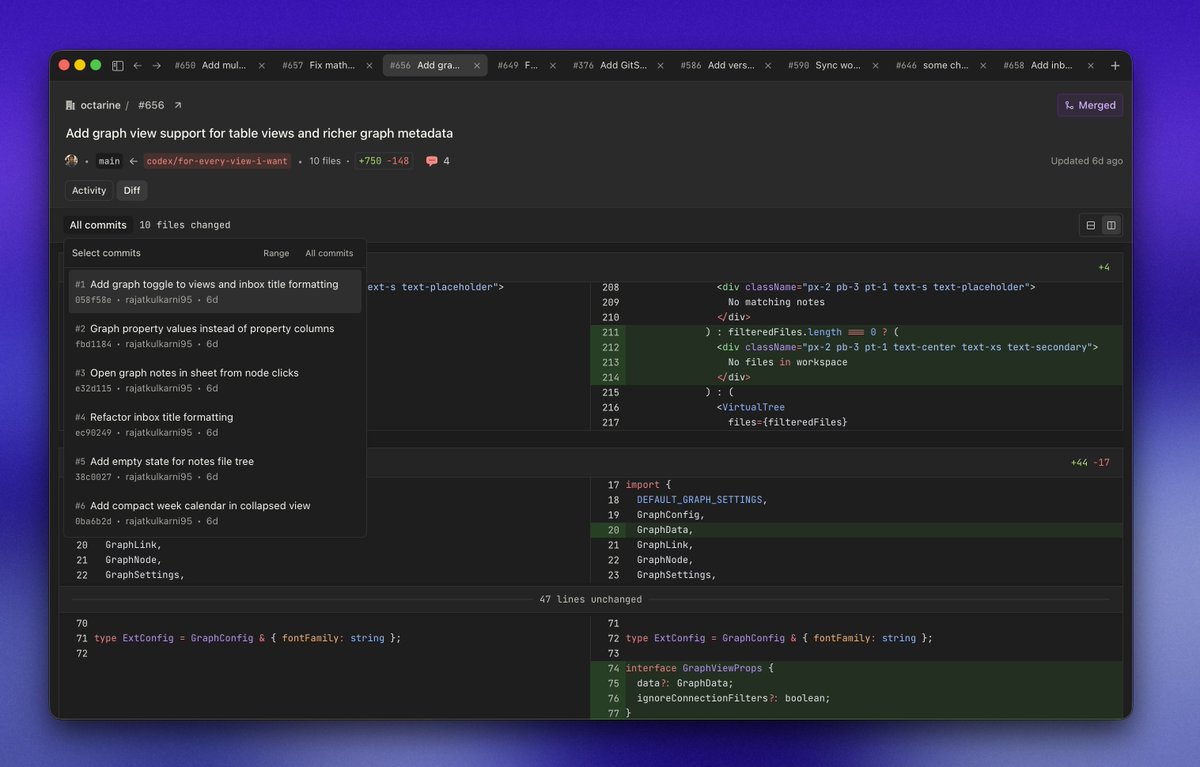Click the main branch label
Screen dimensions: 1200x767
(x=109, y=161)
